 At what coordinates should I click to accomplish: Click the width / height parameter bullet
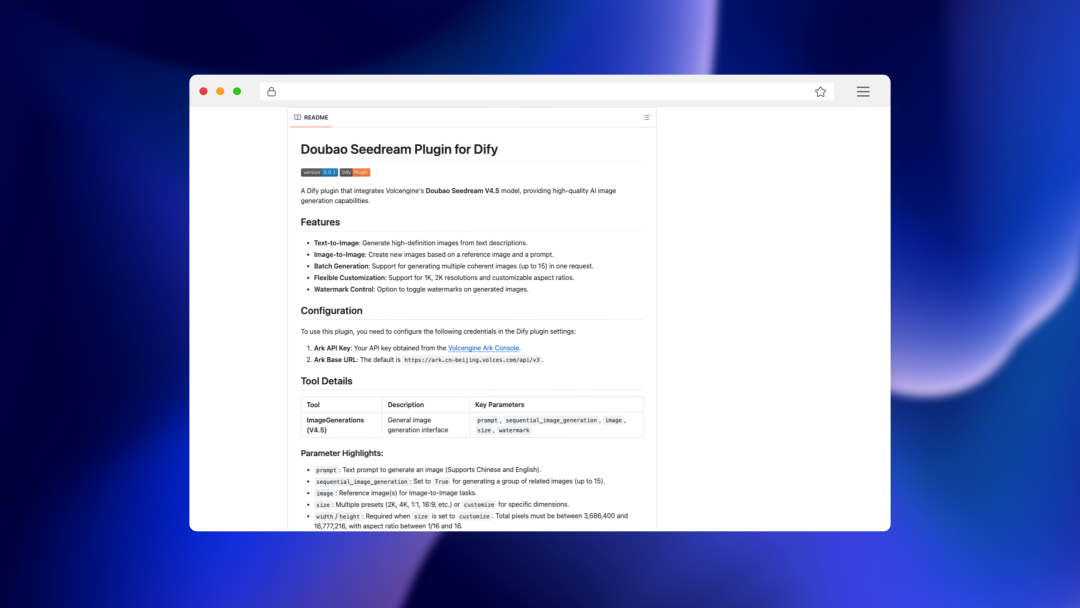[471, 521]
